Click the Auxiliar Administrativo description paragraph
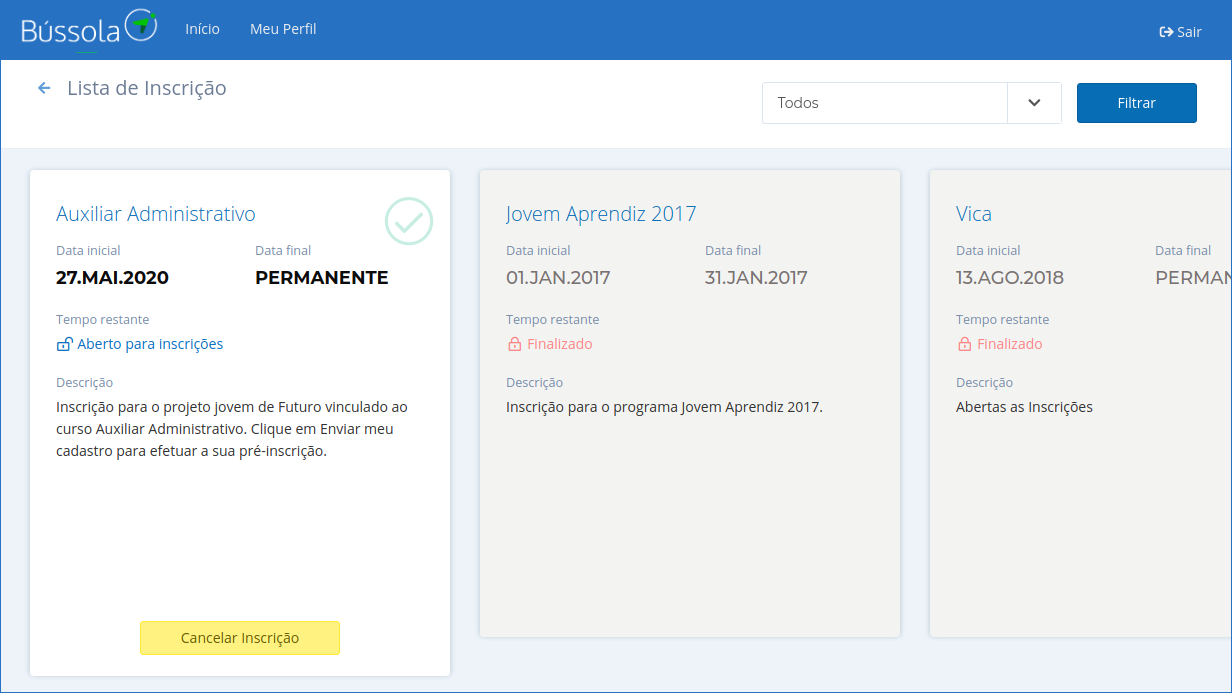The width and height of the screenshot is (1232, 693). [x=232, y=429]
